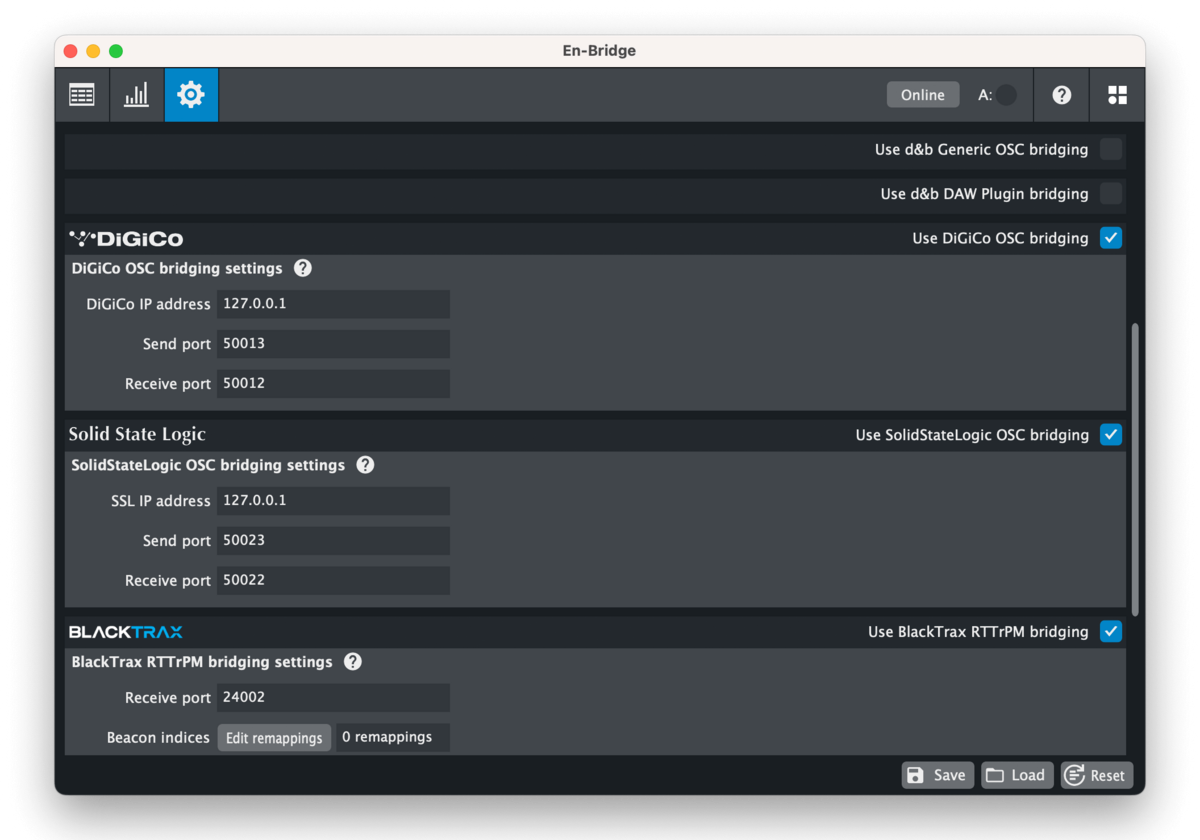
Task: Open the table view tab
Action: click(82, 95)
